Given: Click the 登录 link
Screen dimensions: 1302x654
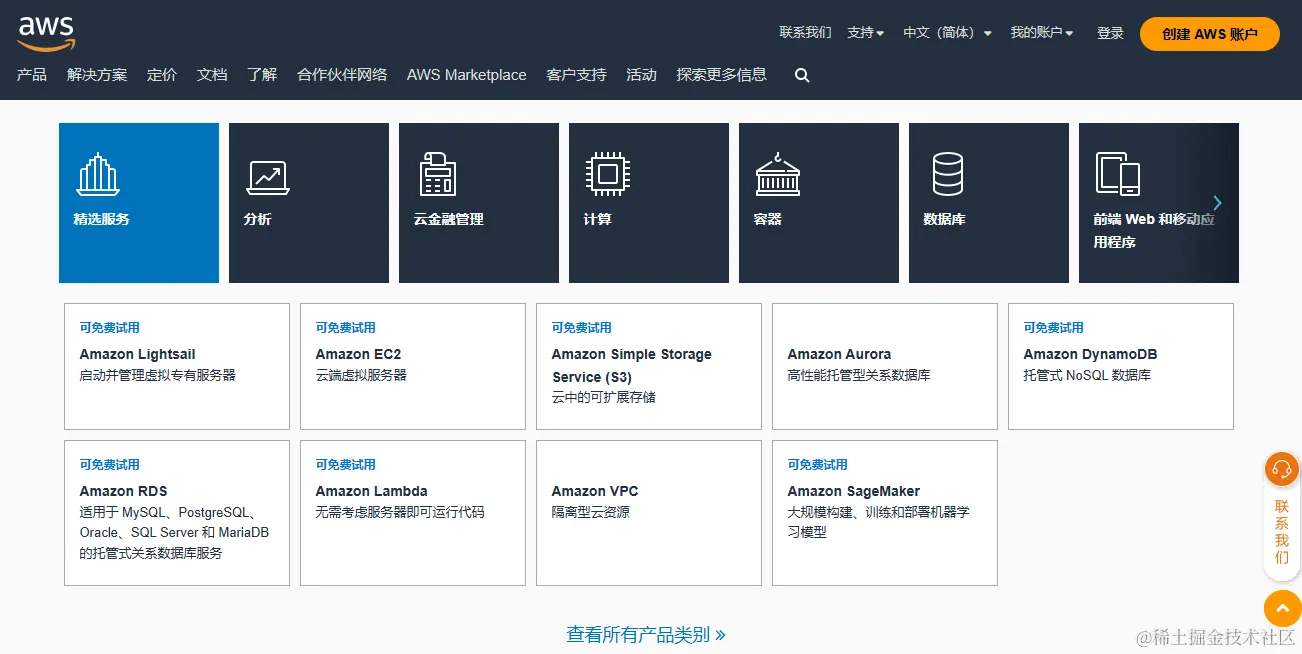Looking at the screenshot, I should point(1110,33).
